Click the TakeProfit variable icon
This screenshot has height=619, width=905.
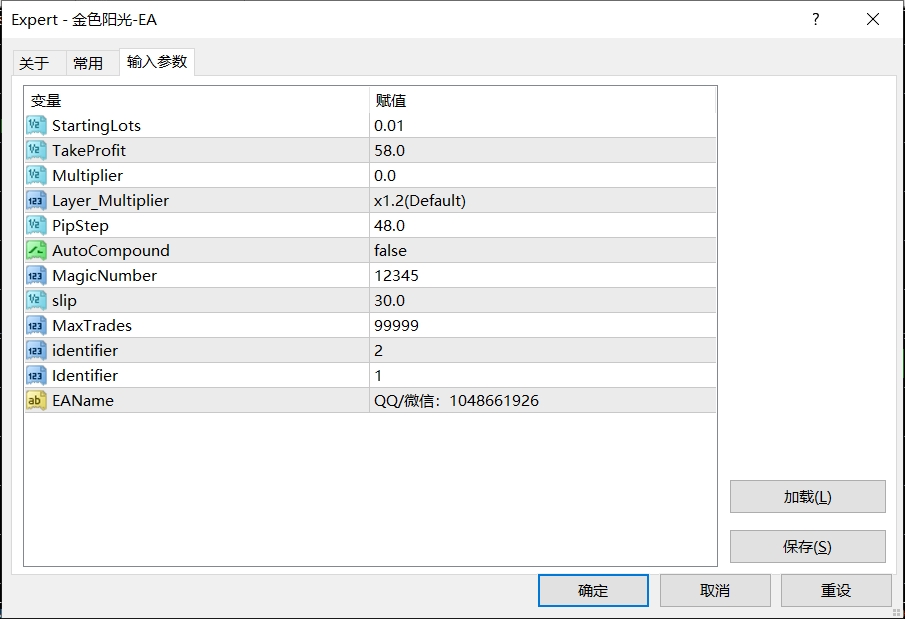36,150
